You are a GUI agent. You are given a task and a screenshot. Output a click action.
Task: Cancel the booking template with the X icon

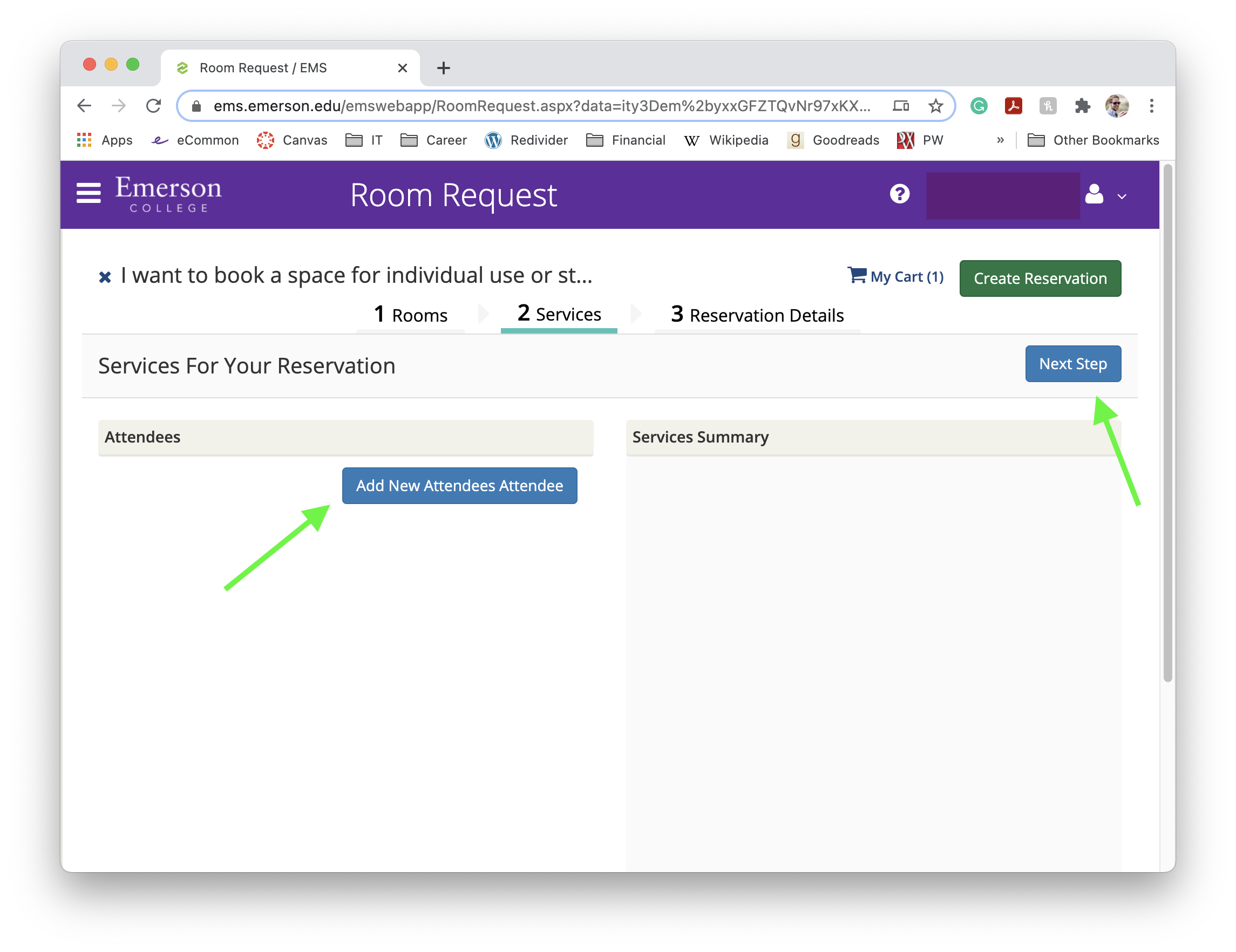pyautogui.click(x=105, y=277)
